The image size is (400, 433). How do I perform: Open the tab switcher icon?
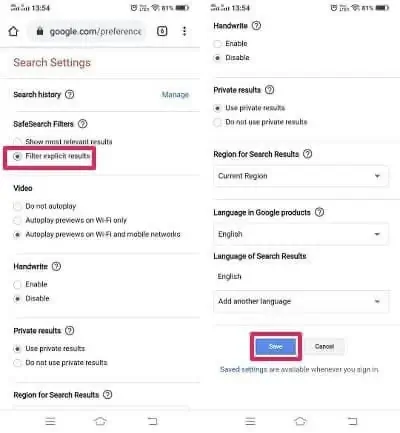162,31
